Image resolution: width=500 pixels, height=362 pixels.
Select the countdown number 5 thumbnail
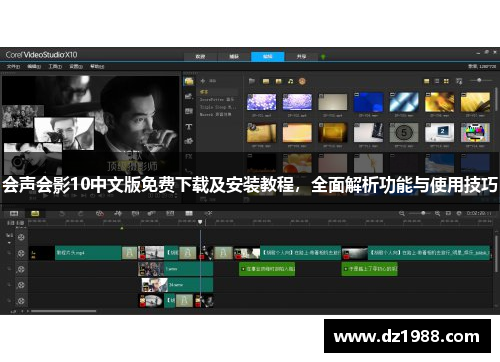[404, 132]
